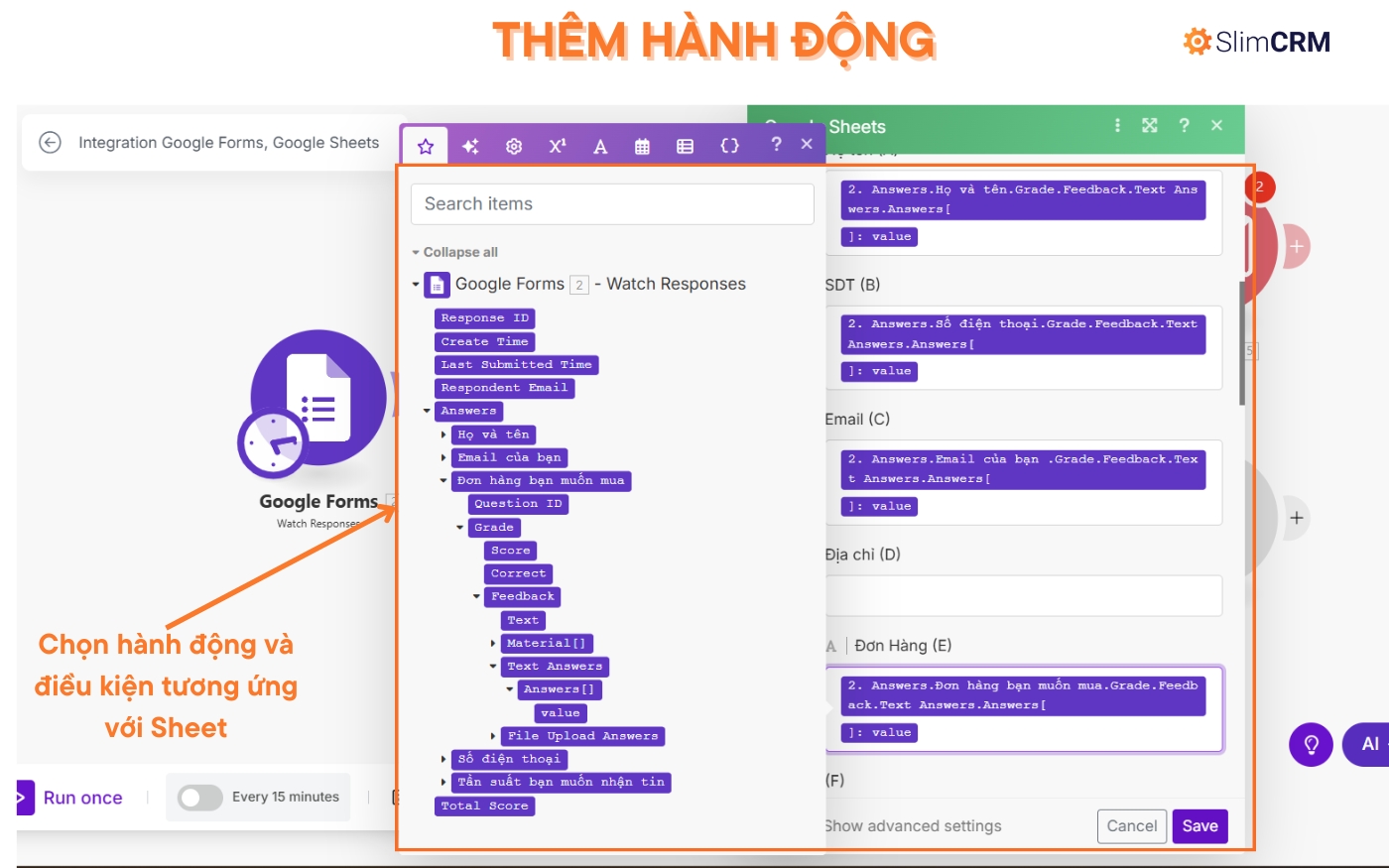Click the Đơn Hàng (E) mapping field
Screen dimensions: 1389x868
(x=1024, y=709)
